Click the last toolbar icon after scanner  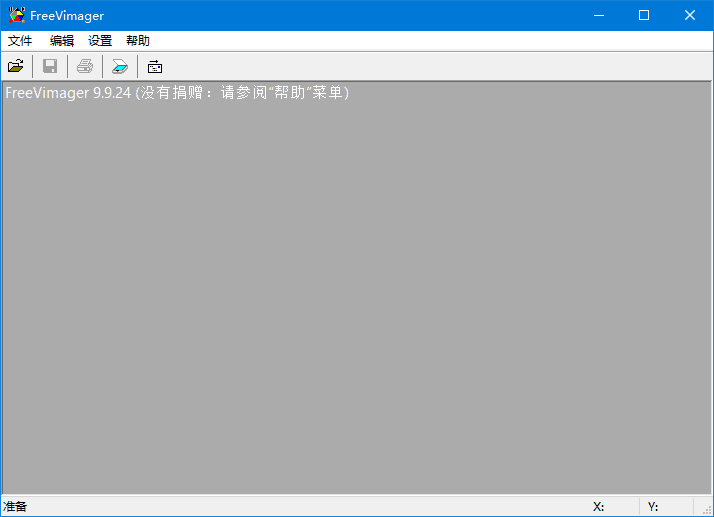(x=155, y=67)
